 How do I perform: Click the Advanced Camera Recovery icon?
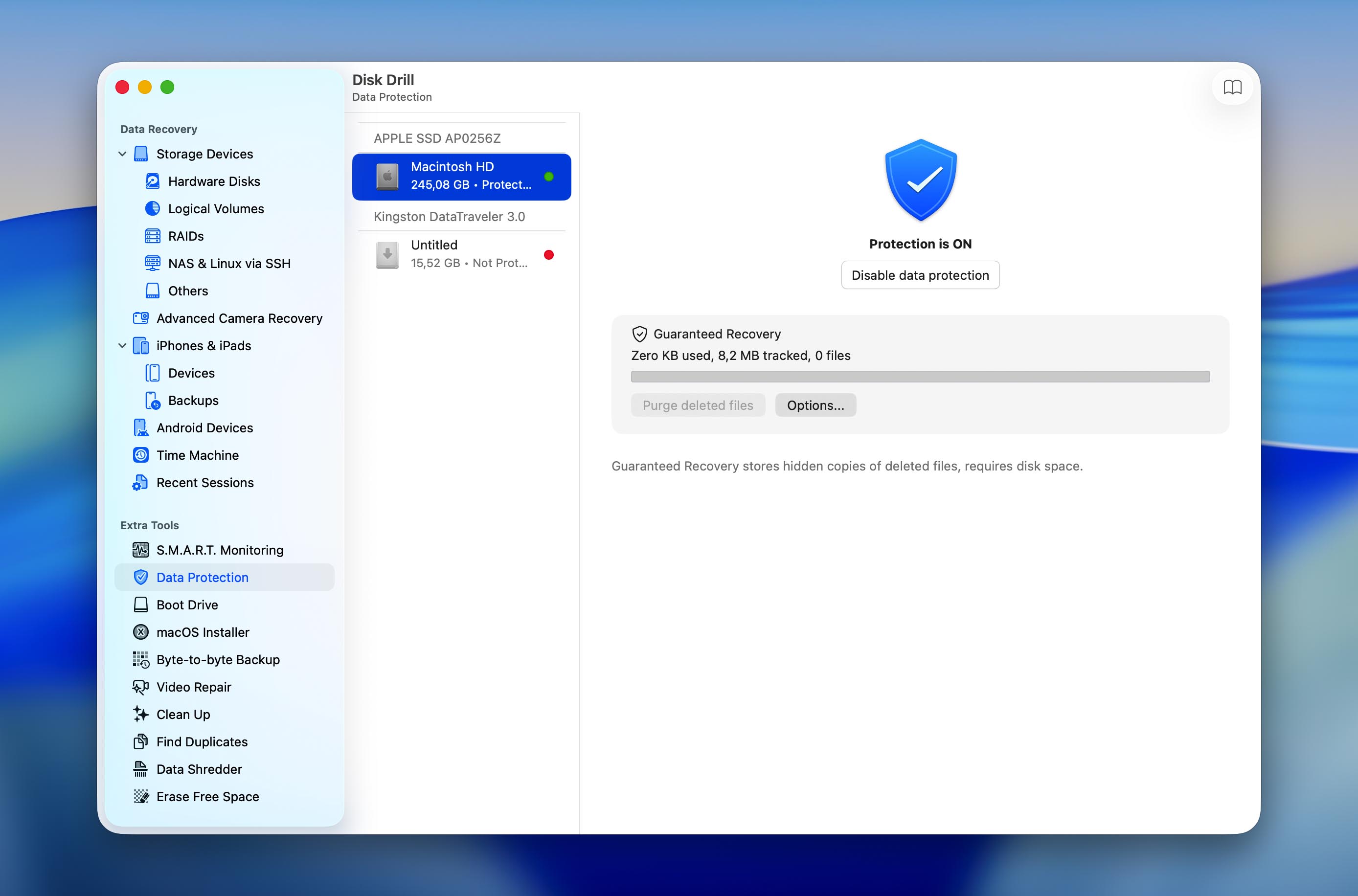click(140, 318)
